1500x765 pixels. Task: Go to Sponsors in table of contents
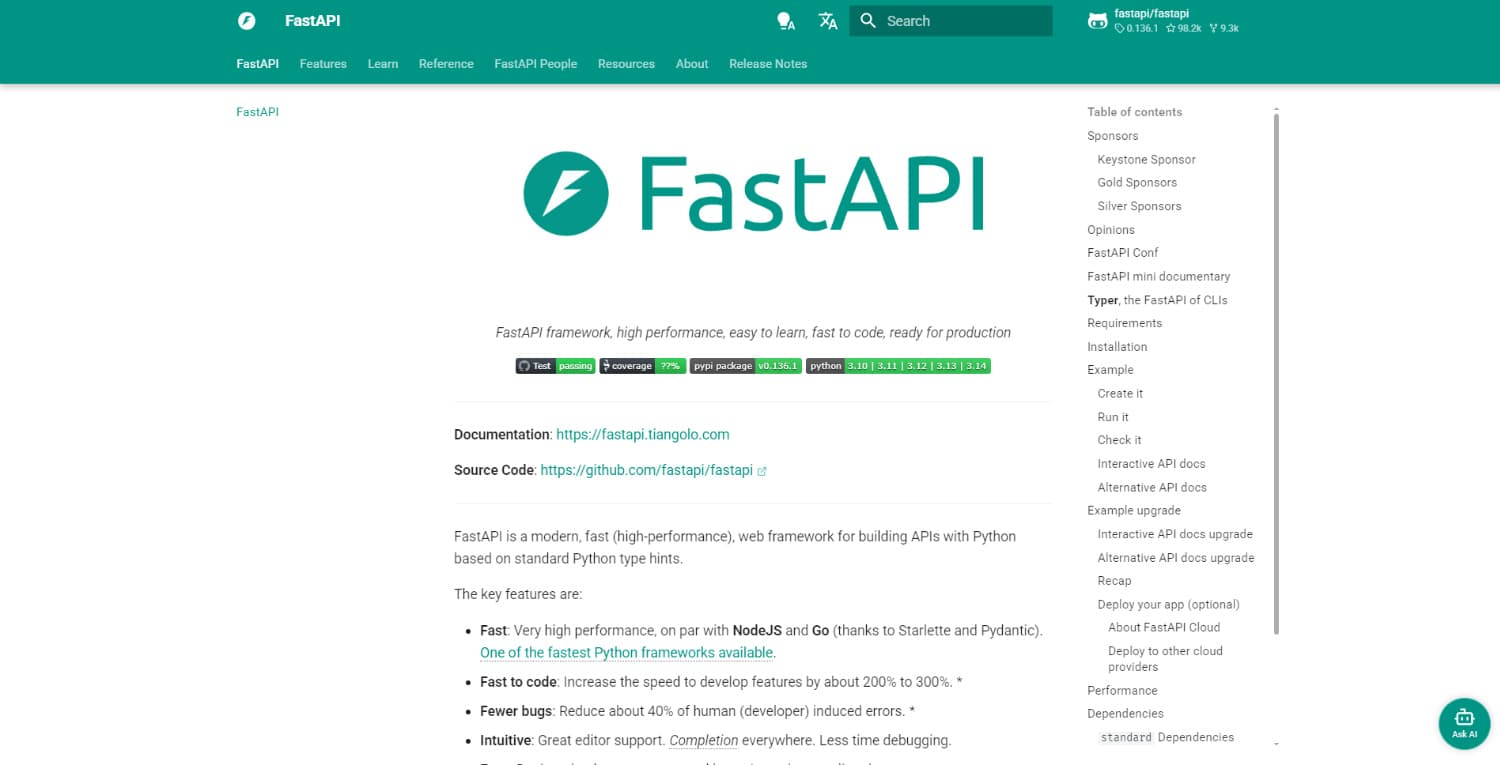(1113, 136)
